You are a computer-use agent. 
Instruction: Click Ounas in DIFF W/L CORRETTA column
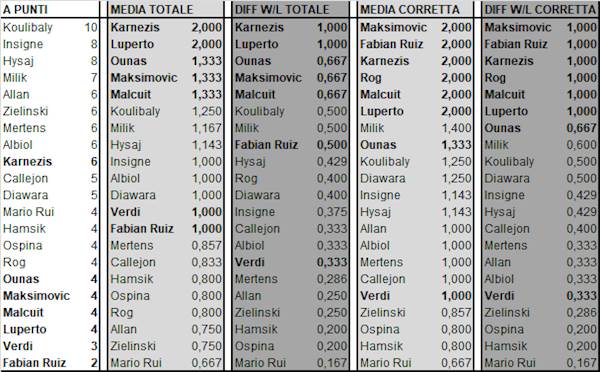[x=502, y=128]
